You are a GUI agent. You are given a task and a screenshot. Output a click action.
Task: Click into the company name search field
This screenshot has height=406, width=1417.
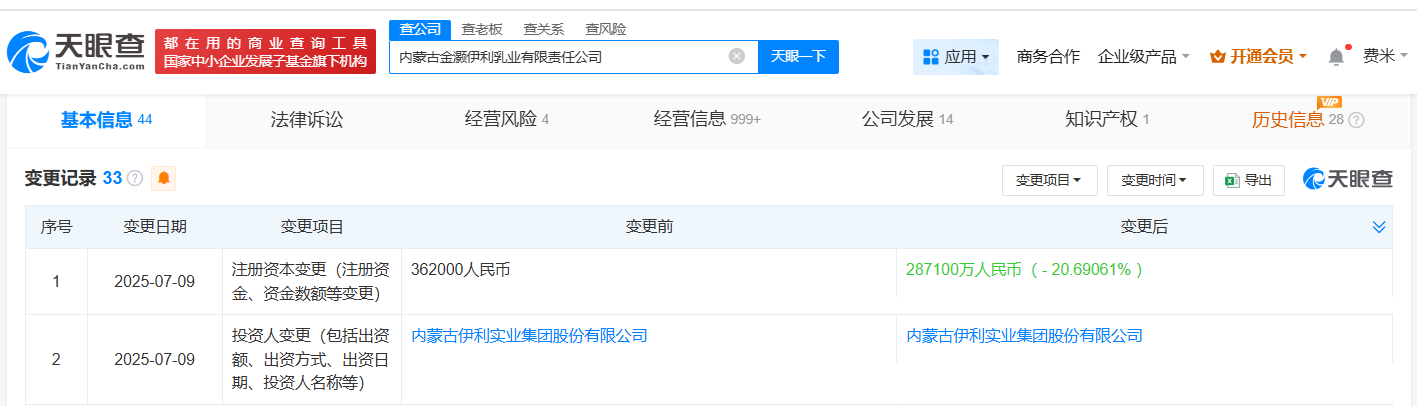pyautogui.click(x=560, y=57)
